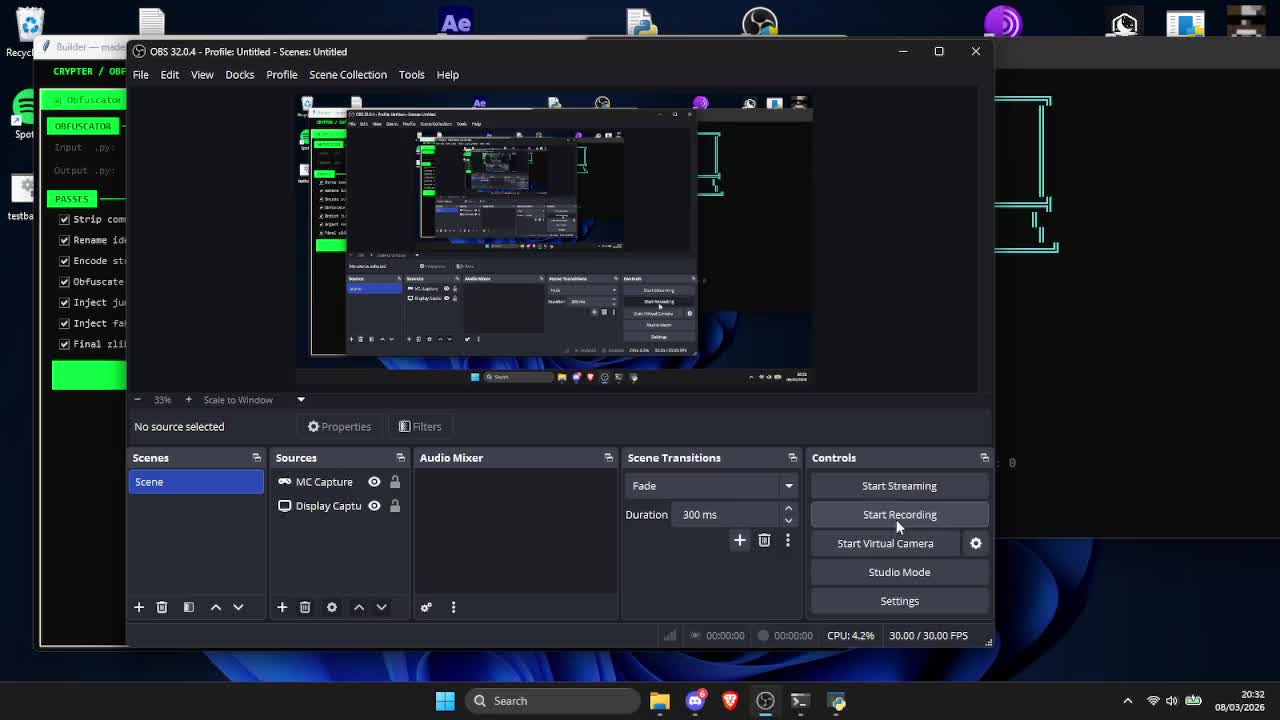The image size is (1280, 720).
Task: Open Brave browser from taskbar
Action: click(730, 701)
